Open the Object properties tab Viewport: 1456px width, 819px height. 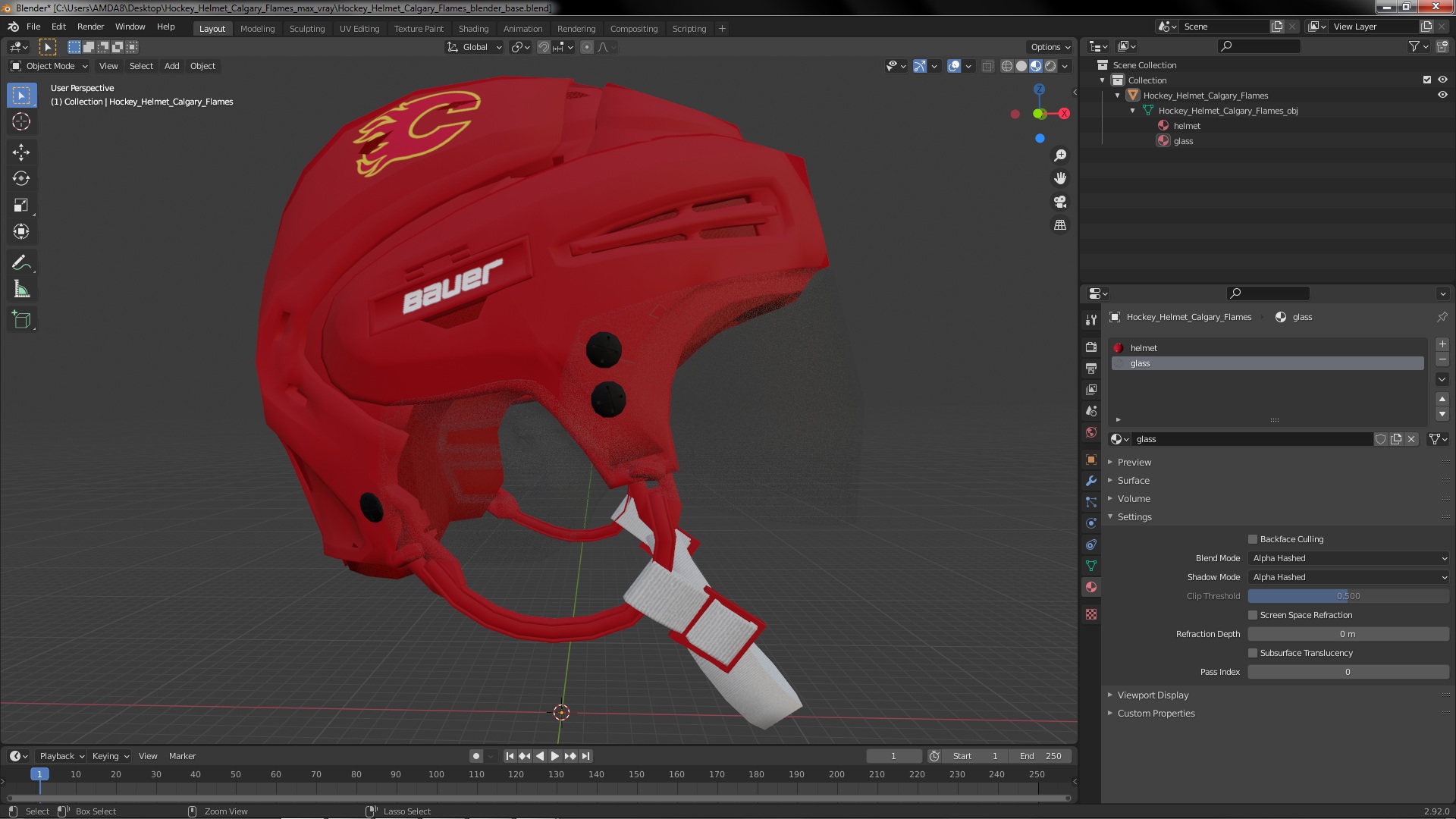(x=1091, y=460)
